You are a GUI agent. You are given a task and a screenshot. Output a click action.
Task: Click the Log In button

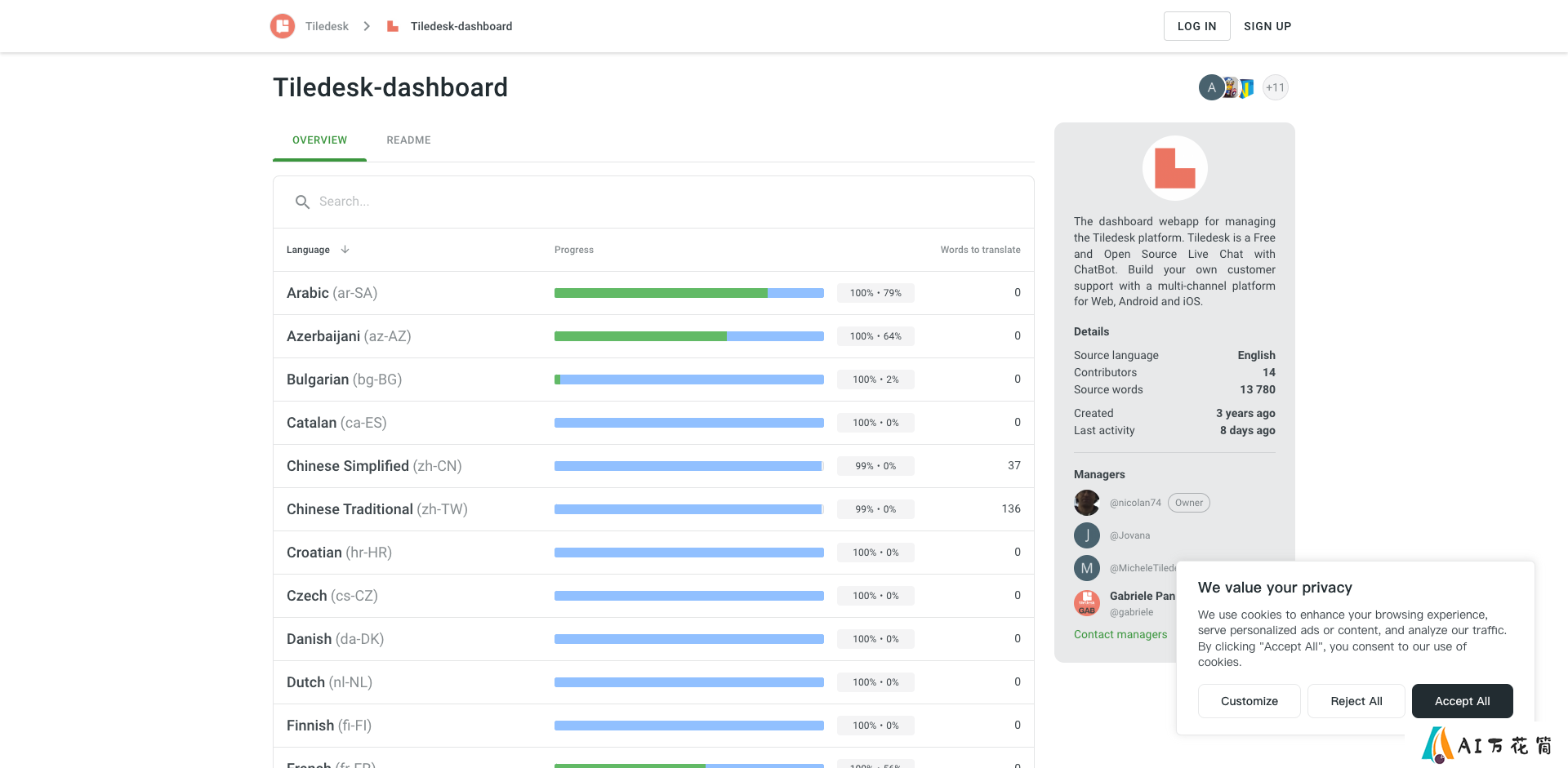(1196, 26)
